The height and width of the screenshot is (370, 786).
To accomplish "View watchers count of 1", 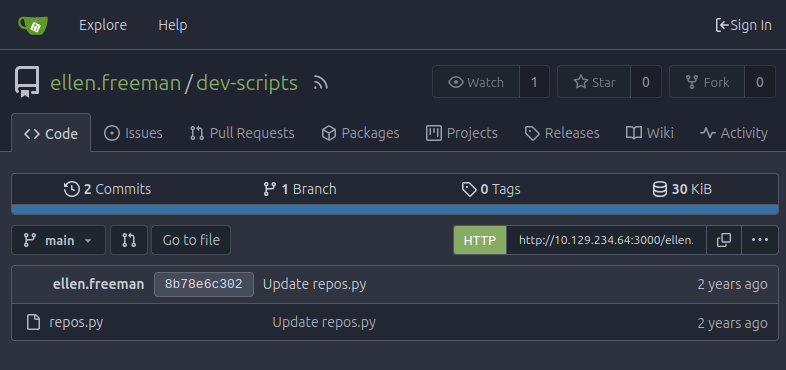I will click(x=534, y=82).
